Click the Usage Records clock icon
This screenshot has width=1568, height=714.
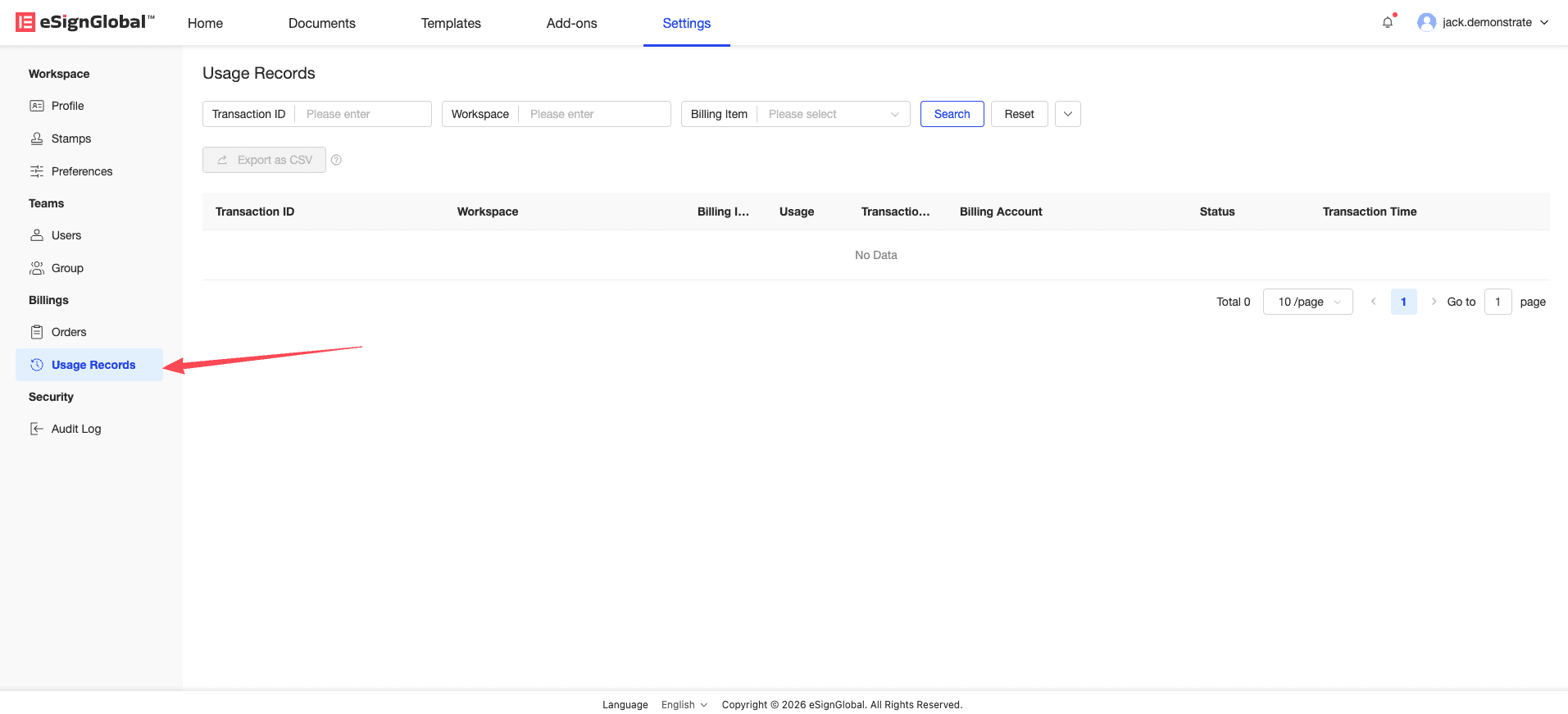[x=37, y=365]
